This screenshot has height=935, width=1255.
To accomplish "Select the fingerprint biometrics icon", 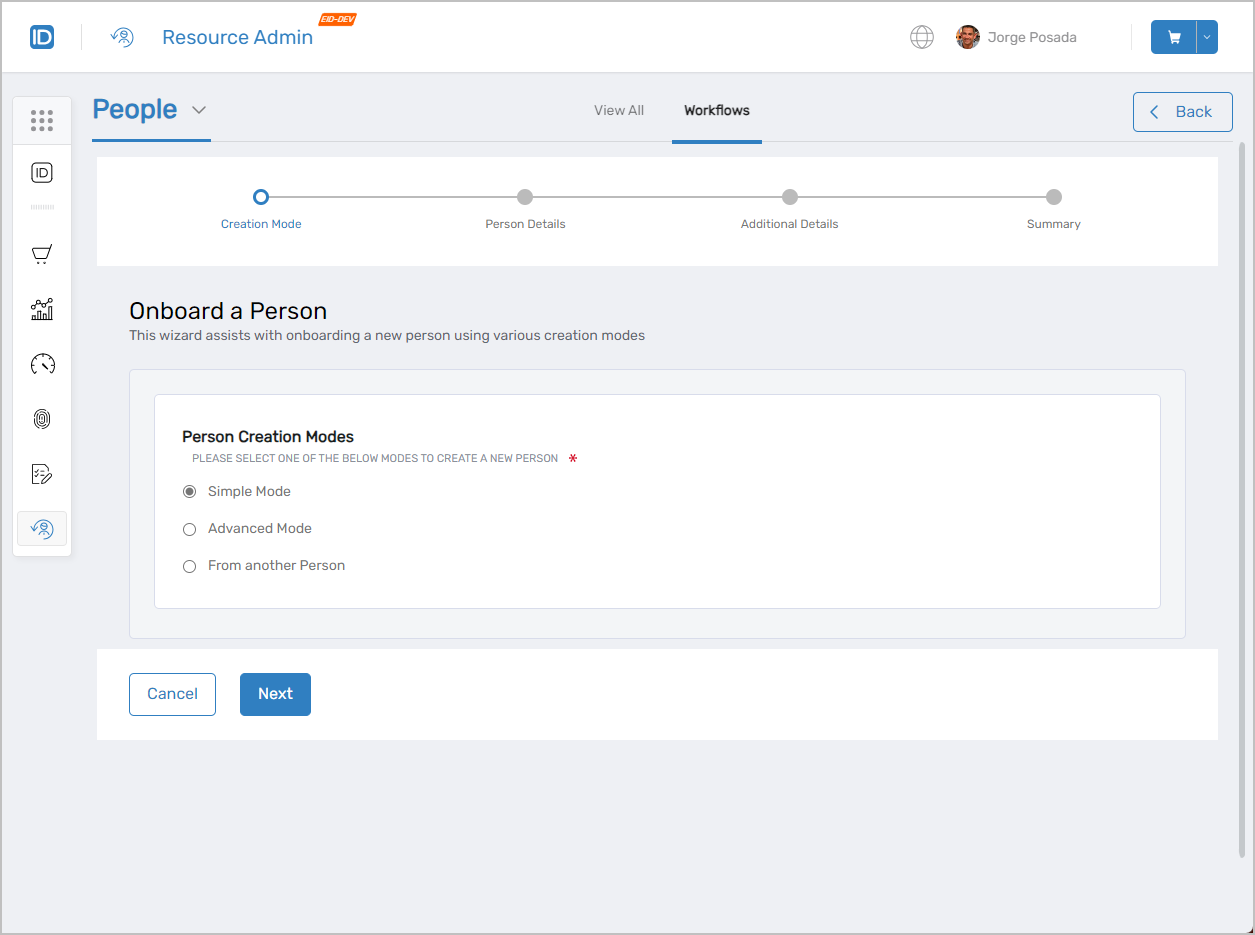I will pos(41,419).
